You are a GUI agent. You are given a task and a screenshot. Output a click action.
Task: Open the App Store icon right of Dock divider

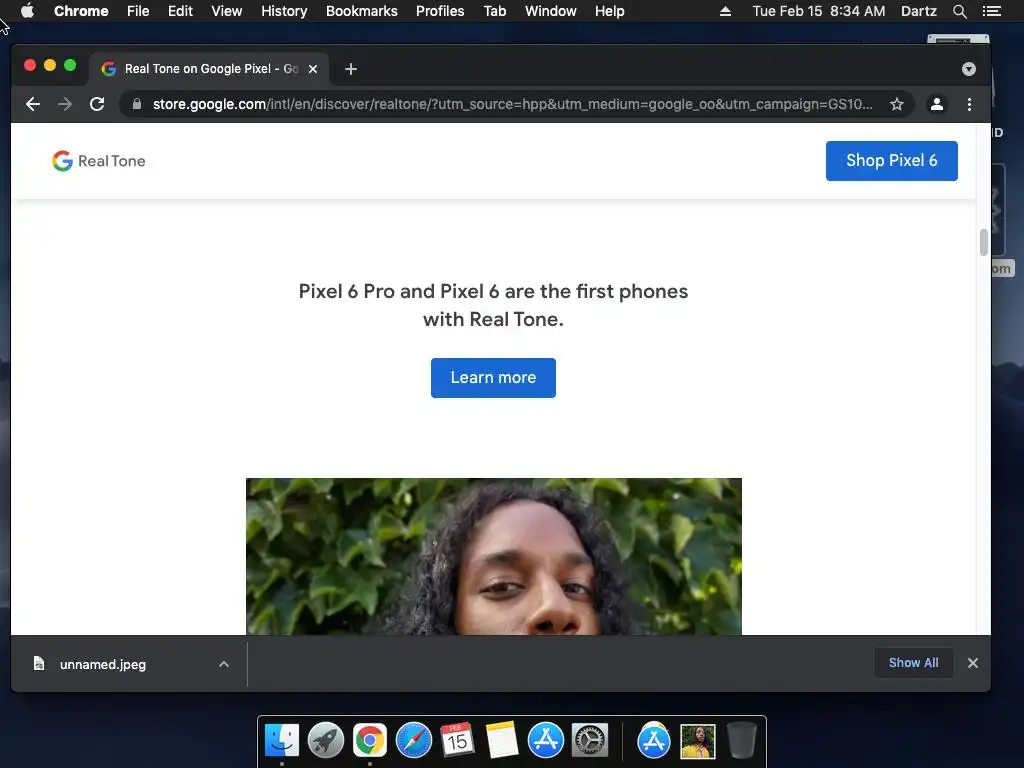[654, 741]
